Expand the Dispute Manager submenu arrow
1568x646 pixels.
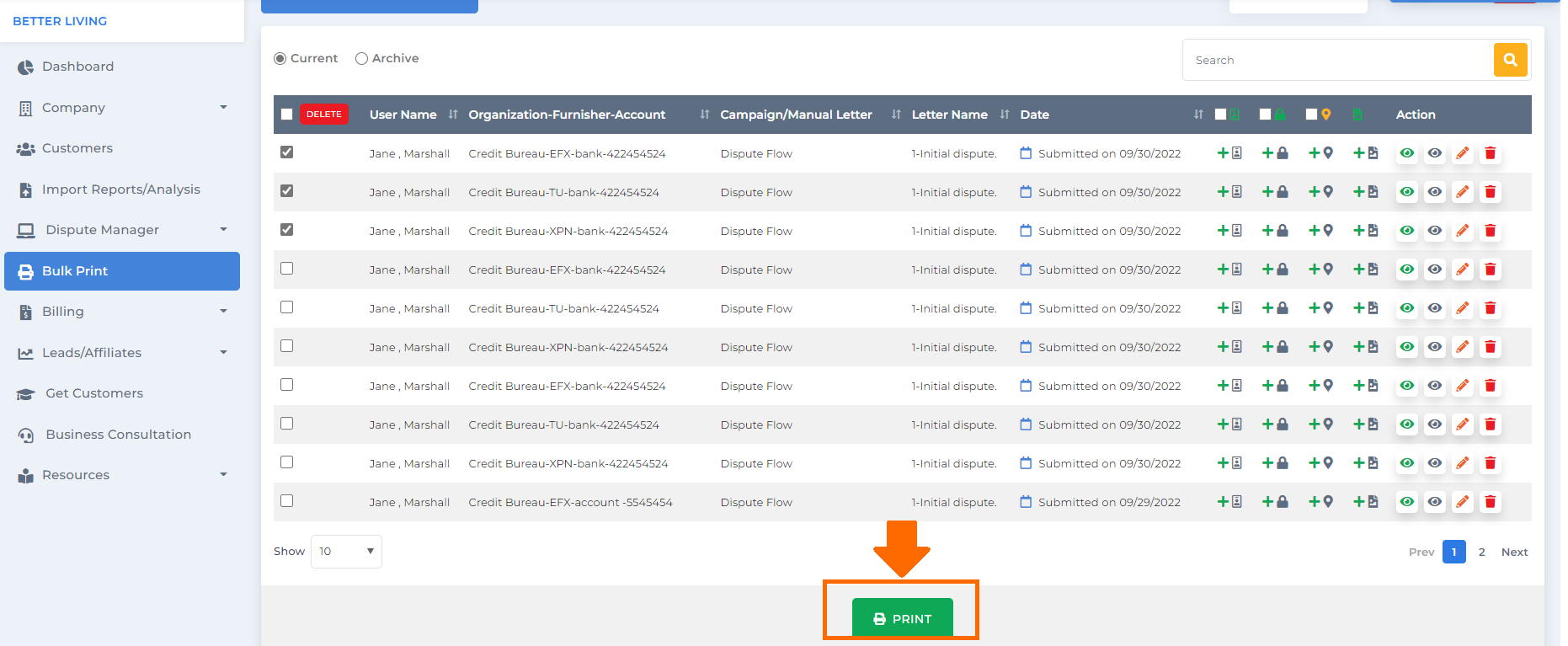223,229
